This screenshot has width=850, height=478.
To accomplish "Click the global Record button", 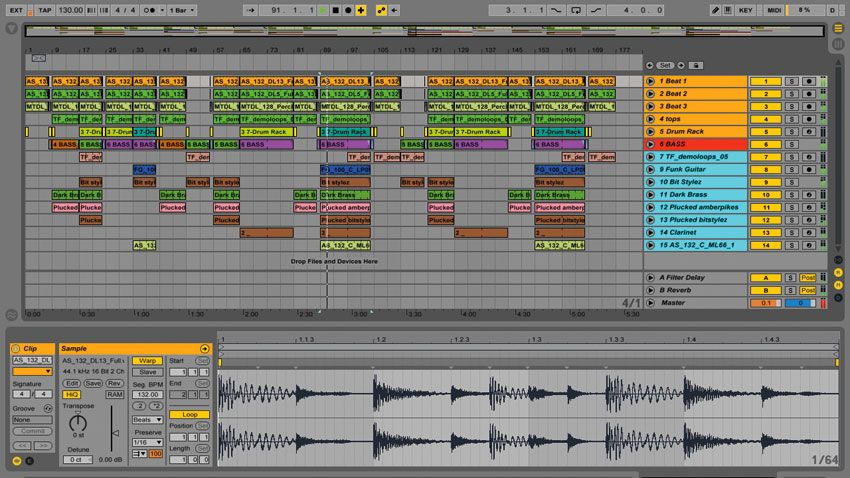I will point(348,10).
